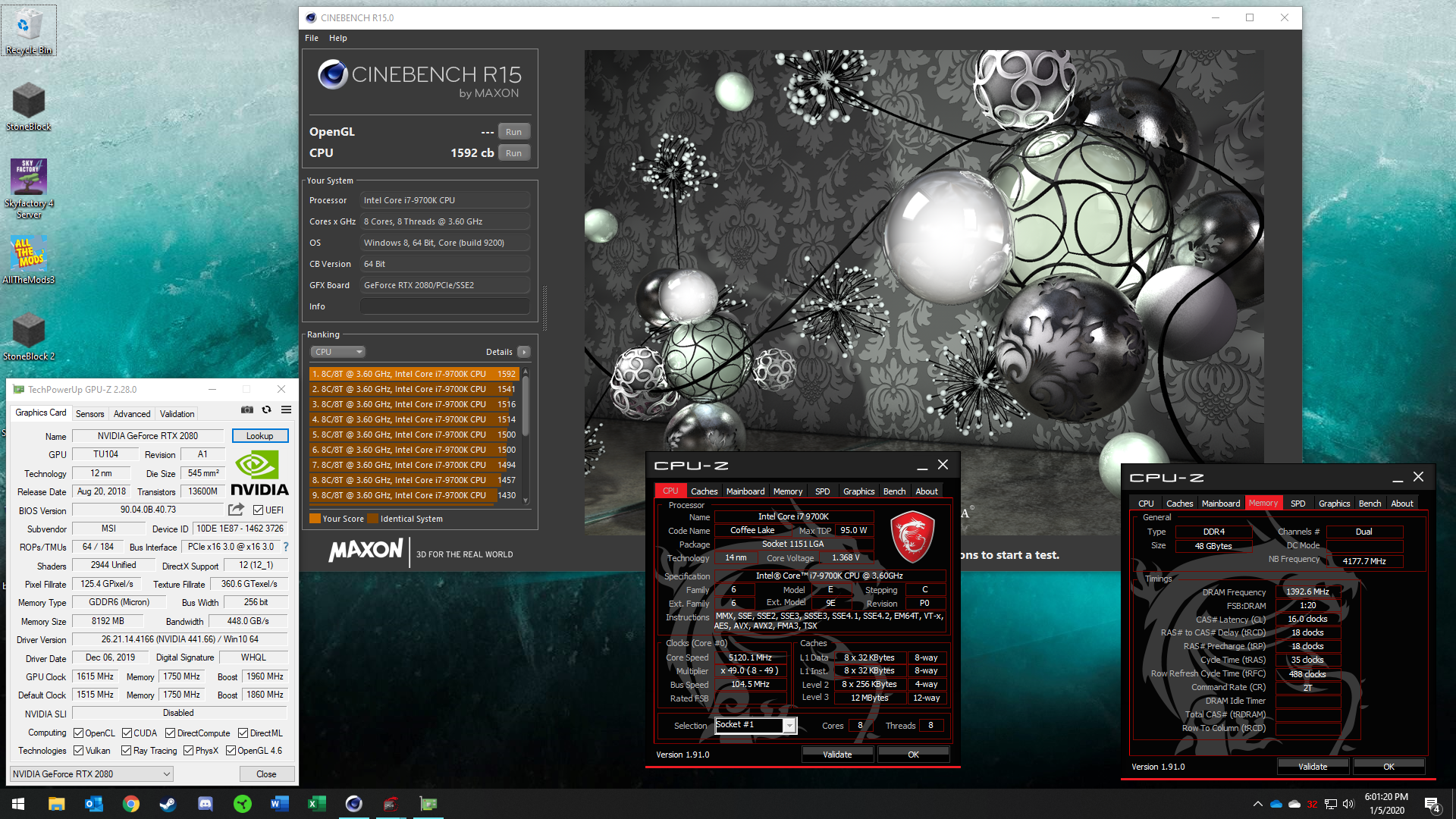
Task: Open Razer Cortex green icon on taskbar
Action: click(x=242, y=804)
